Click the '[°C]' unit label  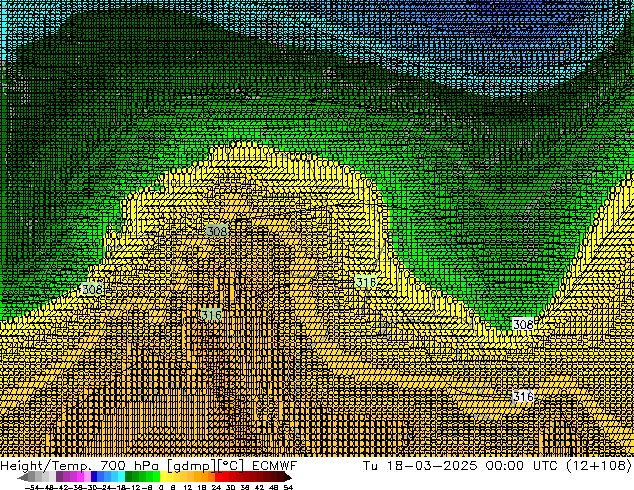231,466
